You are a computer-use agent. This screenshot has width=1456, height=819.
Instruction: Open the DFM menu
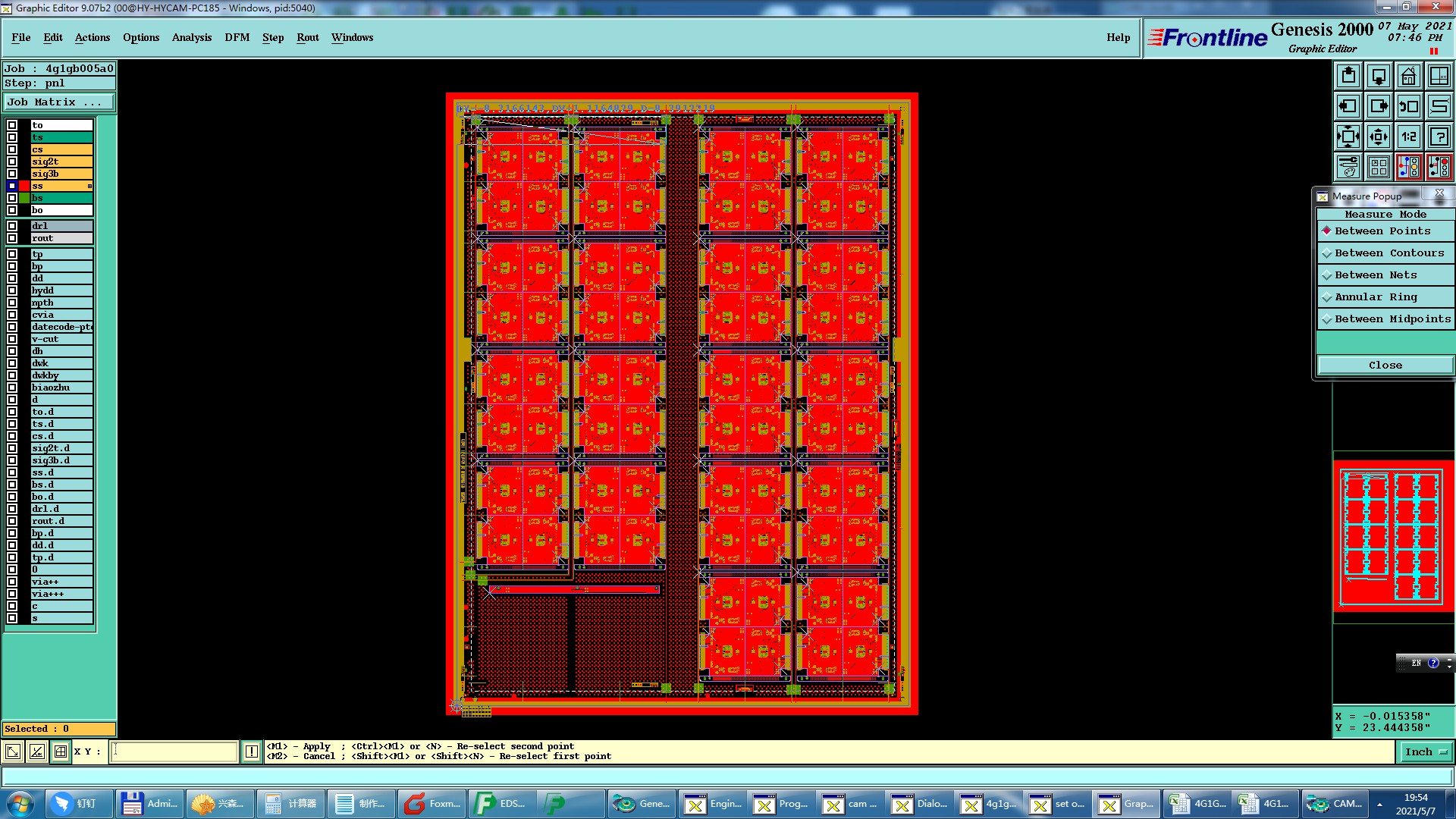(x=237, y=37)
